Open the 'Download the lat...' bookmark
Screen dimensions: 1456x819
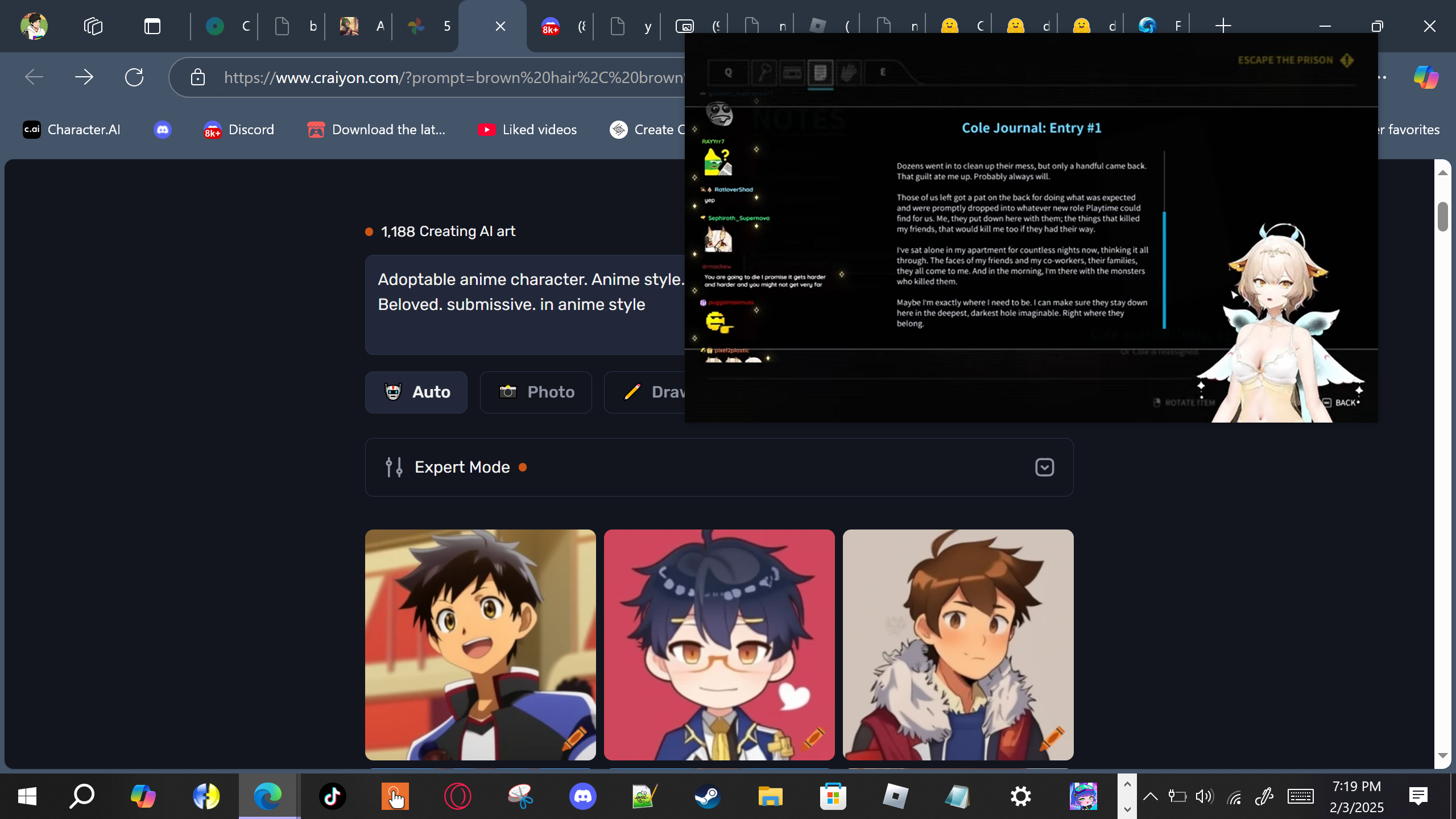[x=377, y=130]
